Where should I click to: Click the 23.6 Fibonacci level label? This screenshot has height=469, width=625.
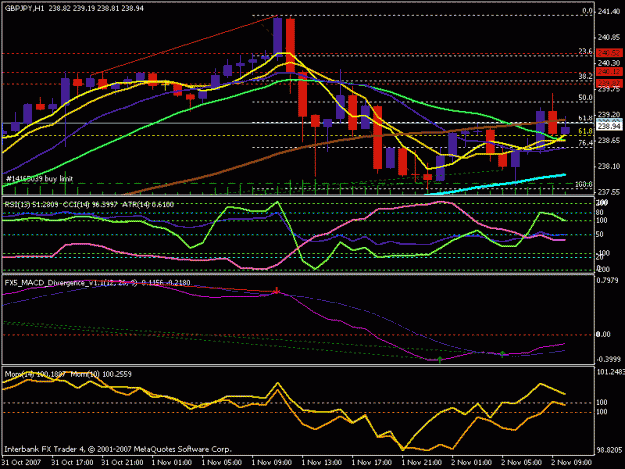(585, 51)
